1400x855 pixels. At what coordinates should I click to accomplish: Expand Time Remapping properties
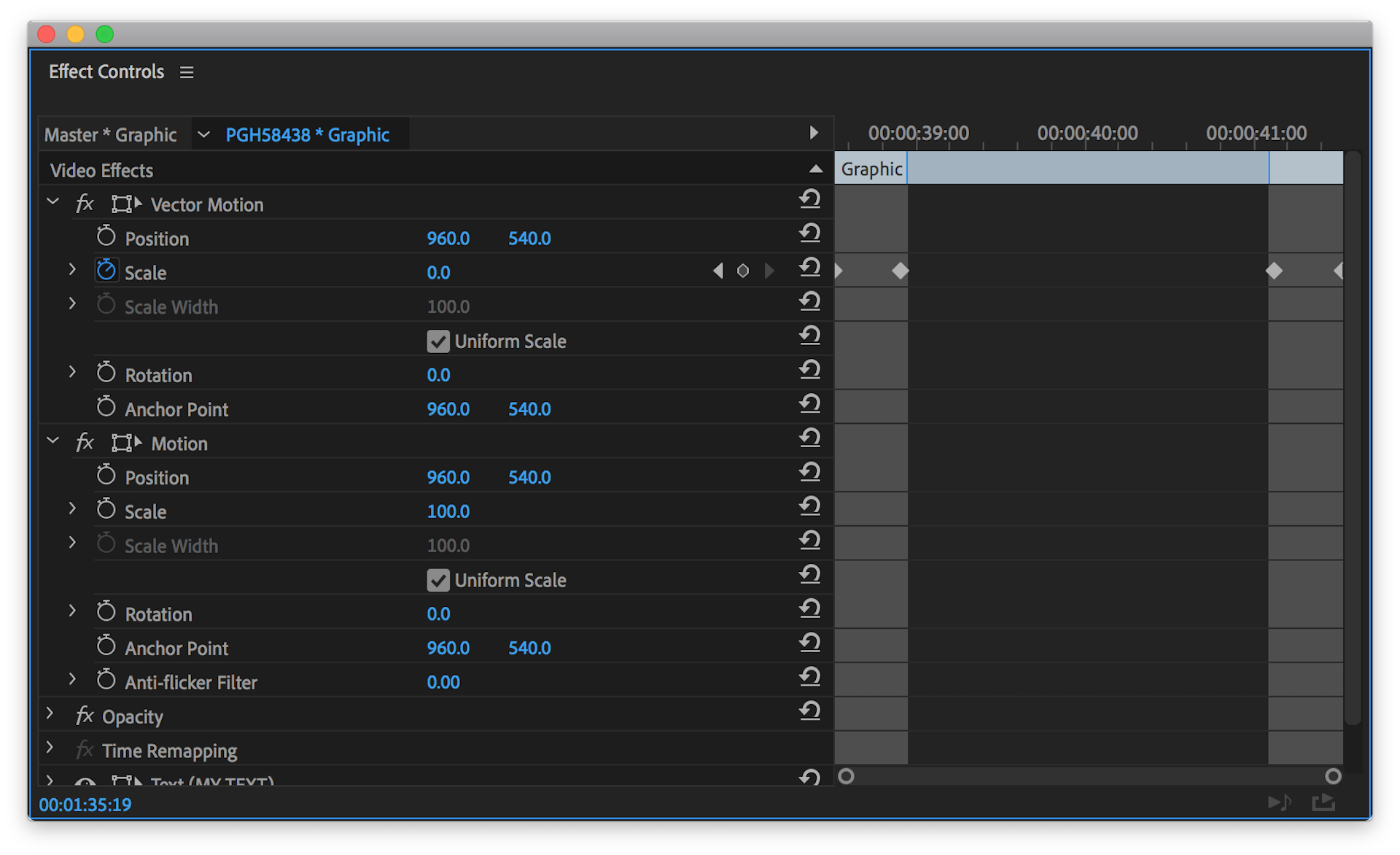[50, 748]
